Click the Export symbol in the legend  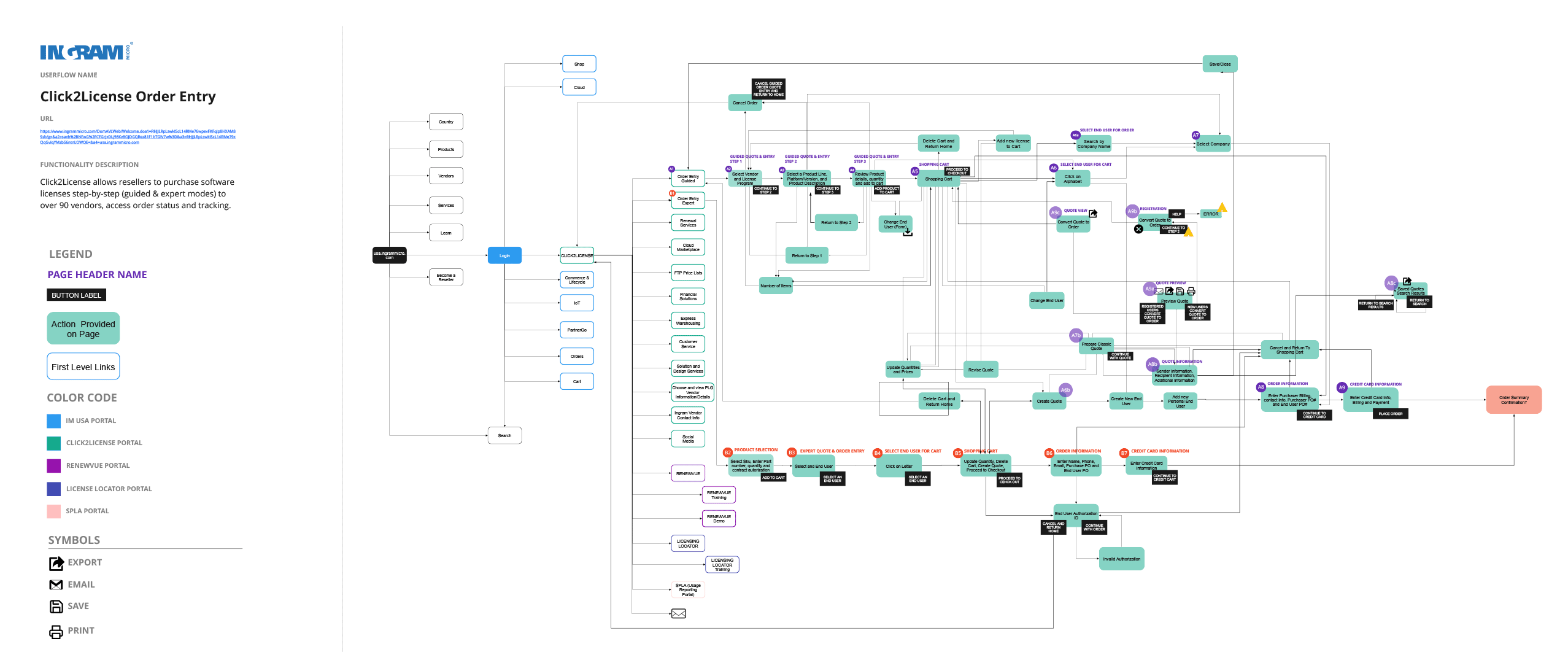click(56, 563)
